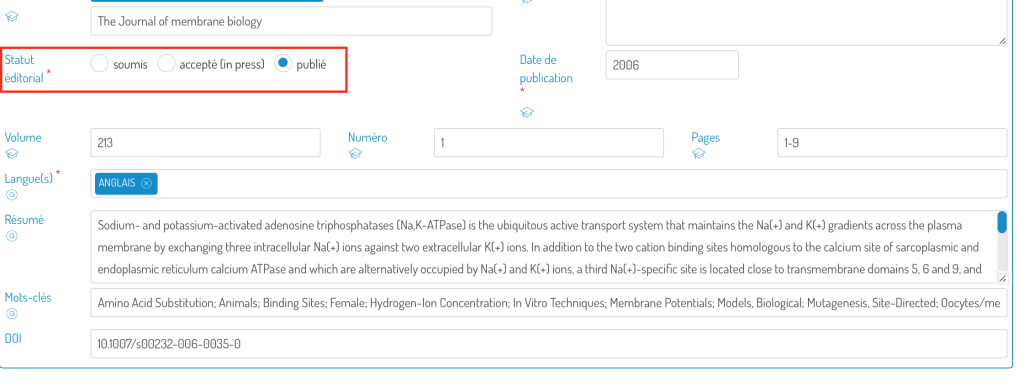1024x384 pixels.
Task: Click graduation cap icon beside journal field
Action: [11, 16]
